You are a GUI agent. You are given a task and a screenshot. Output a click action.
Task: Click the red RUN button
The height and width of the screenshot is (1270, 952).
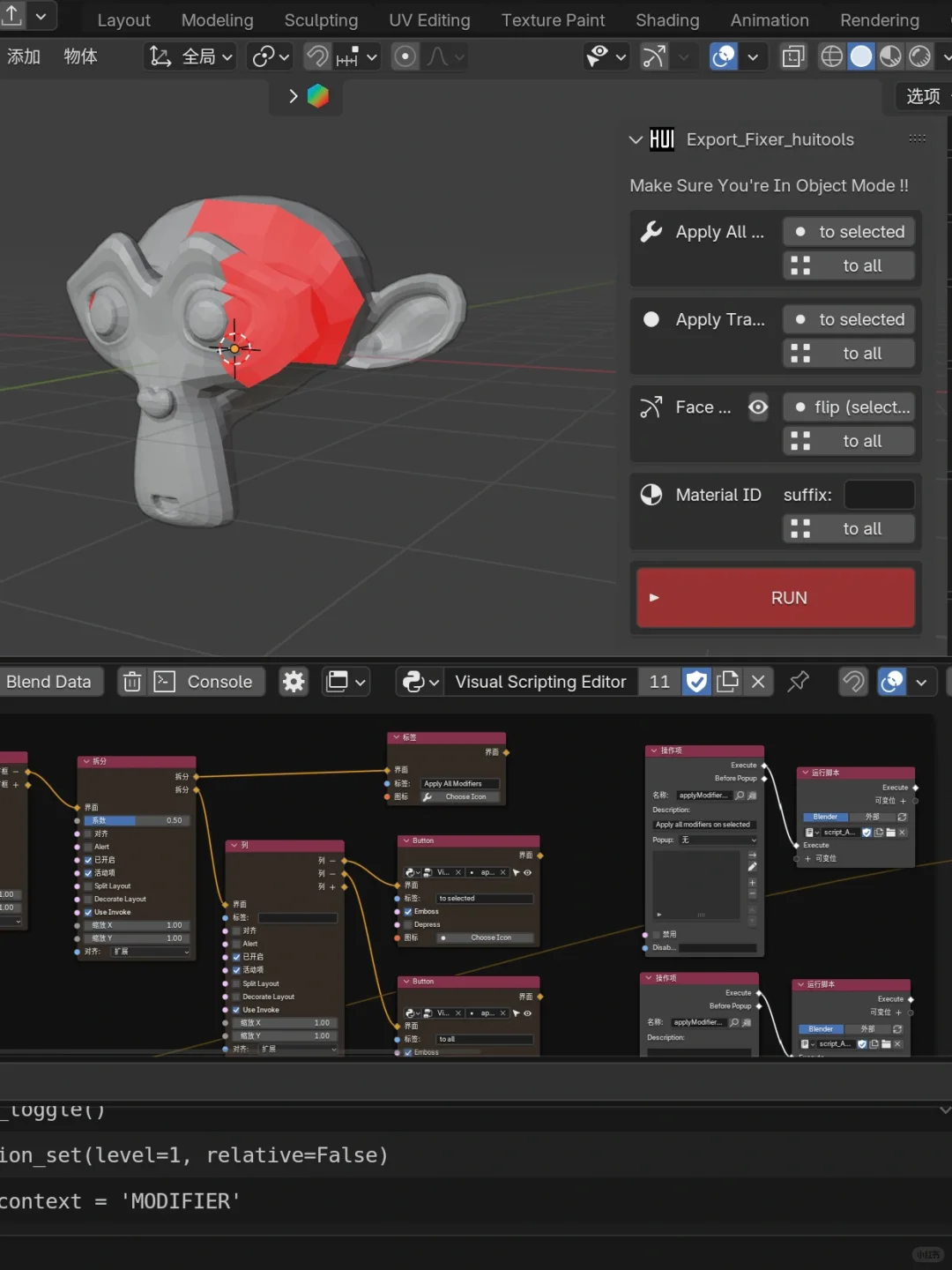(776, 598)
